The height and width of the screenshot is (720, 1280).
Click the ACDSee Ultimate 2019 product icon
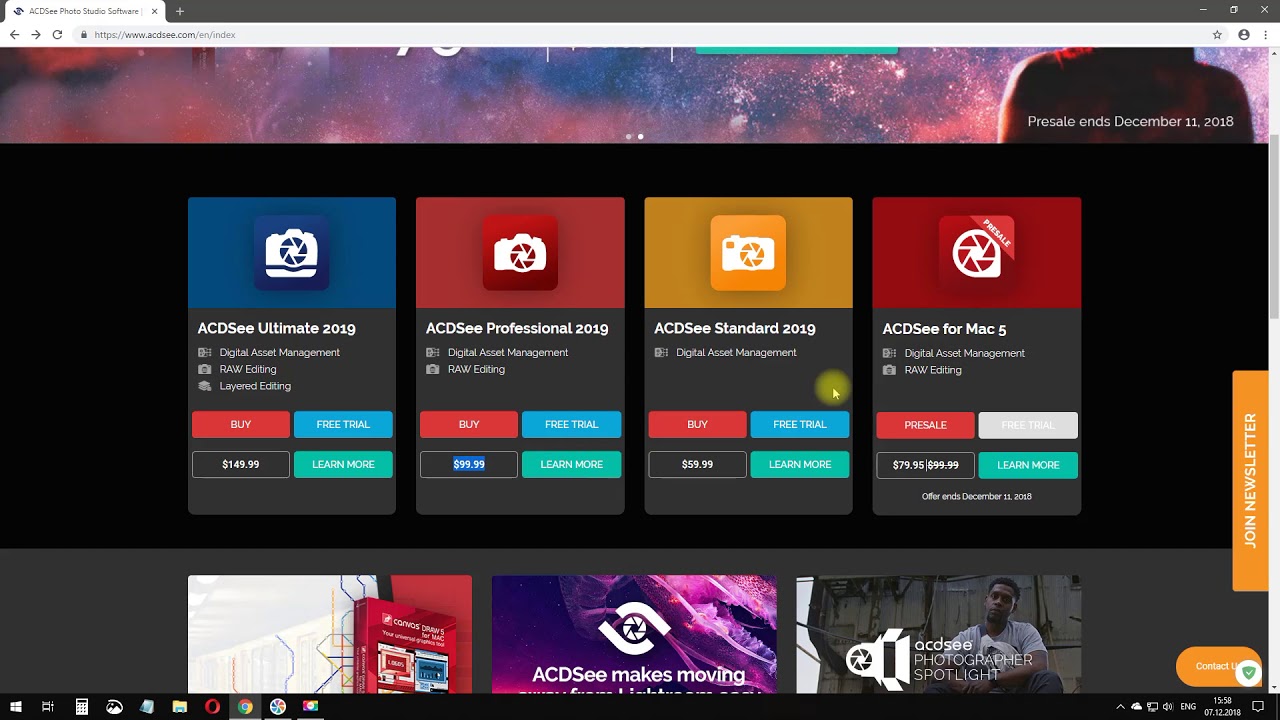click(291, 253)
